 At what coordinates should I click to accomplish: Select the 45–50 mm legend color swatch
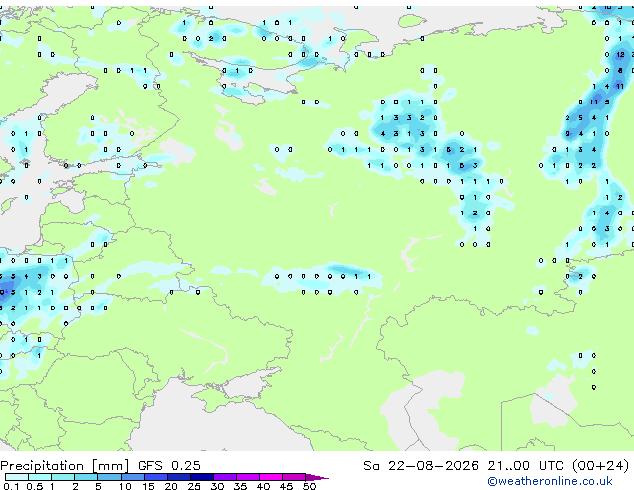(x=294, y=477)
